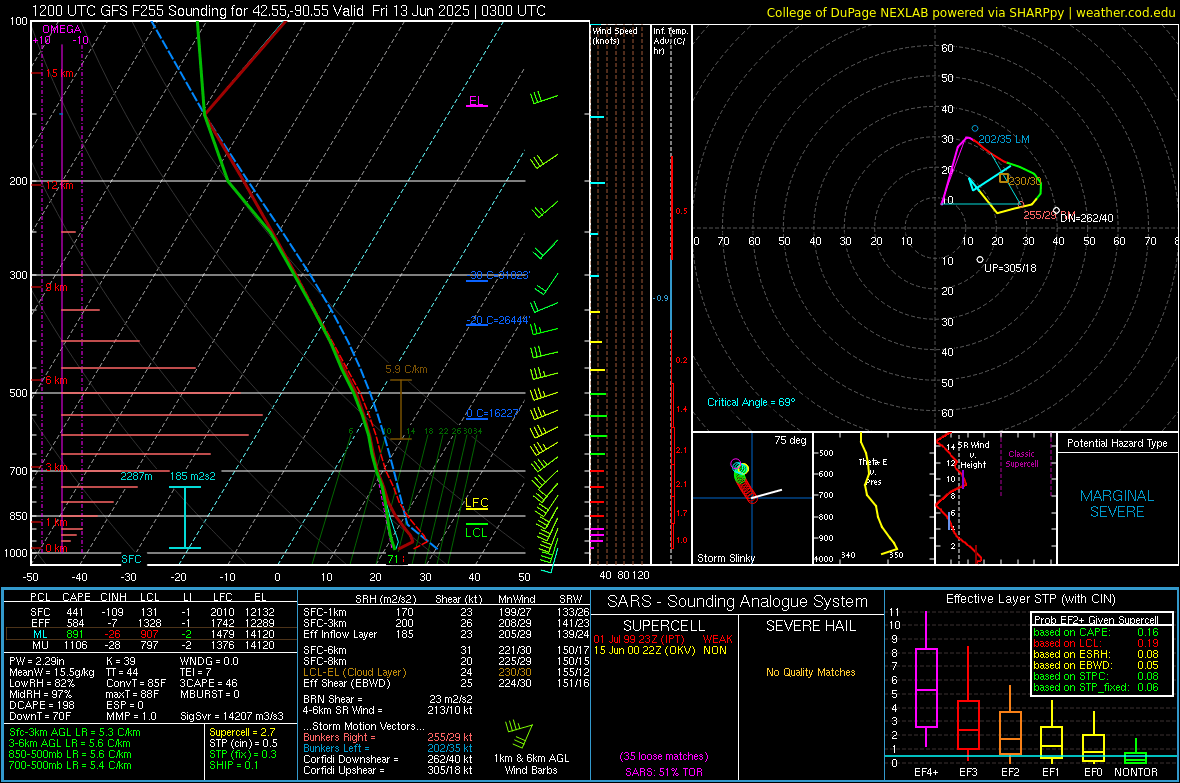
Task: Click the 185 m2s2 label on the skew-T
Action: tap(193, 476)
